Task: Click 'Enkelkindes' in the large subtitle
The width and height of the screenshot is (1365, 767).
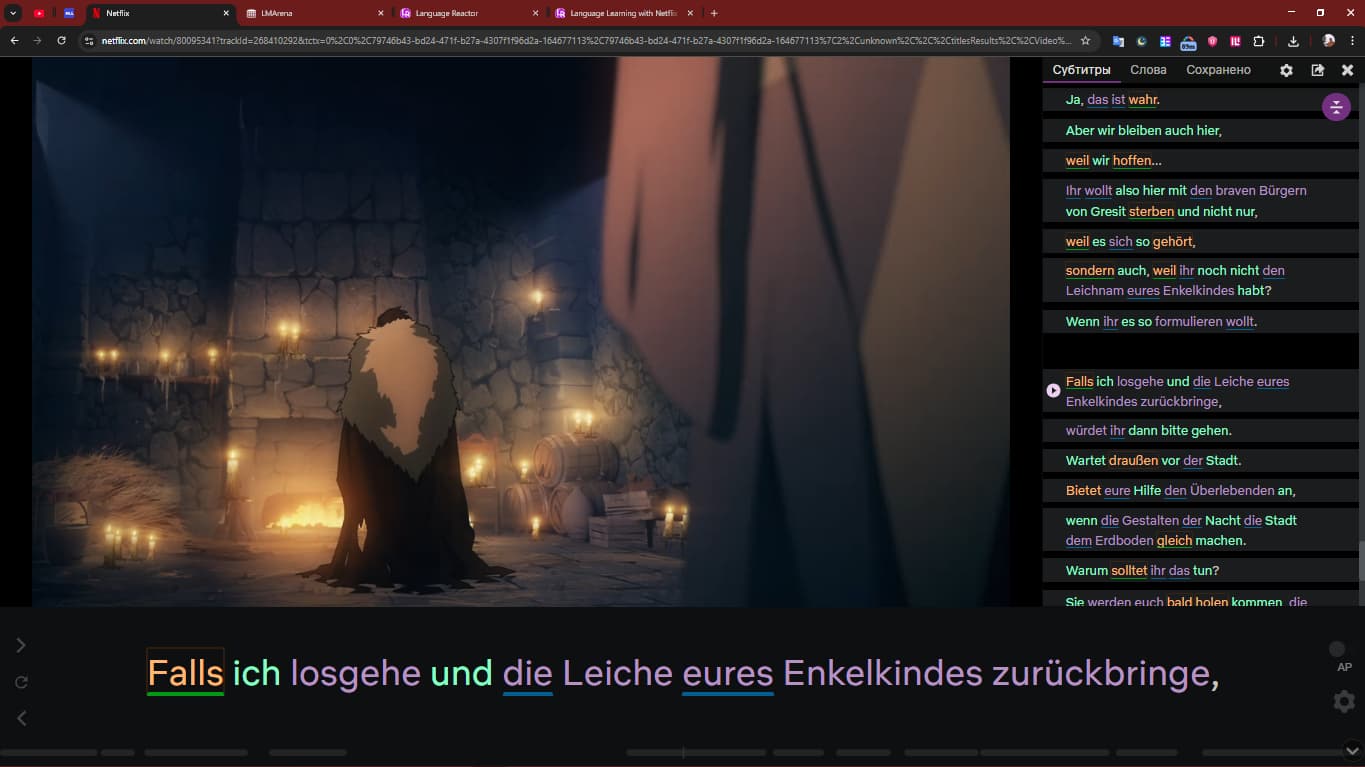Action: click(883, 673)
